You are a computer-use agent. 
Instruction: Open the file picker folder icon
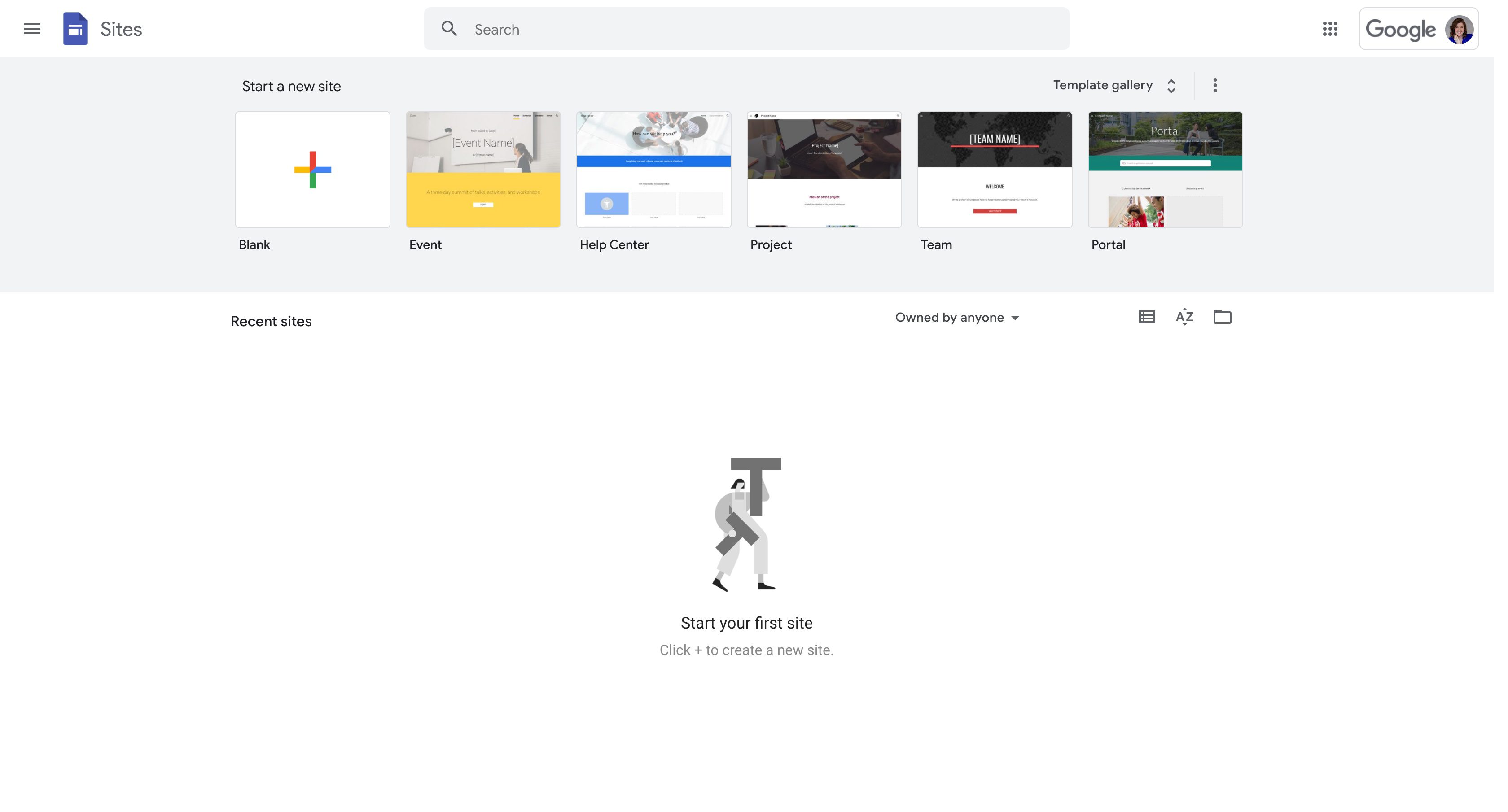[x=1222, y=317]
